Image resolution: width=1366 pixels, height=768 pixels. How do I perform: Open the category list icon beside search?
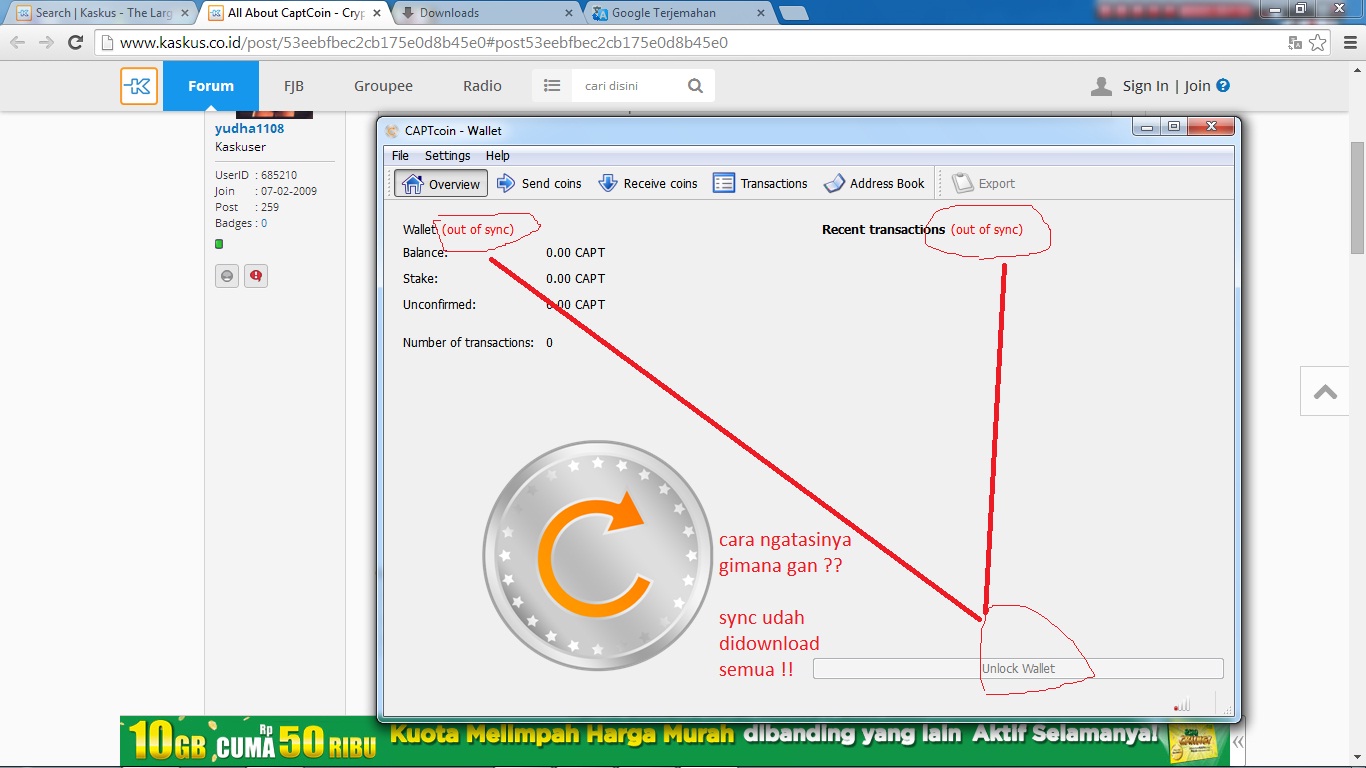552,86
